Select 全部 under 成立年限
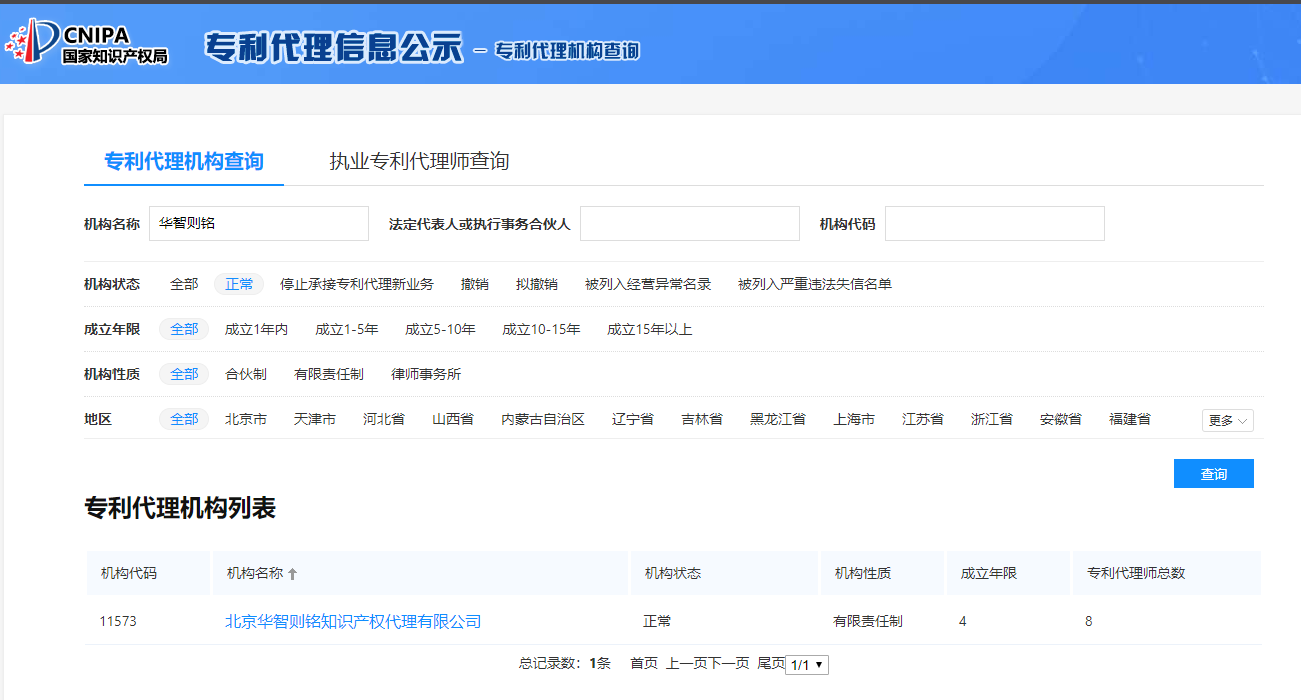Viewport: 1301px width, 700px height. coord(184,329)
